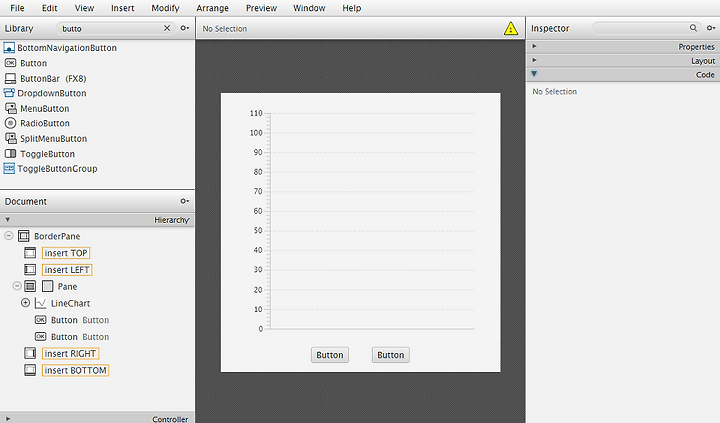This screenshot has height=423, width=720.
Task: Click the BorderPane icon in Hierarchy
Action: pyautogui.click(x=23, y=236)
